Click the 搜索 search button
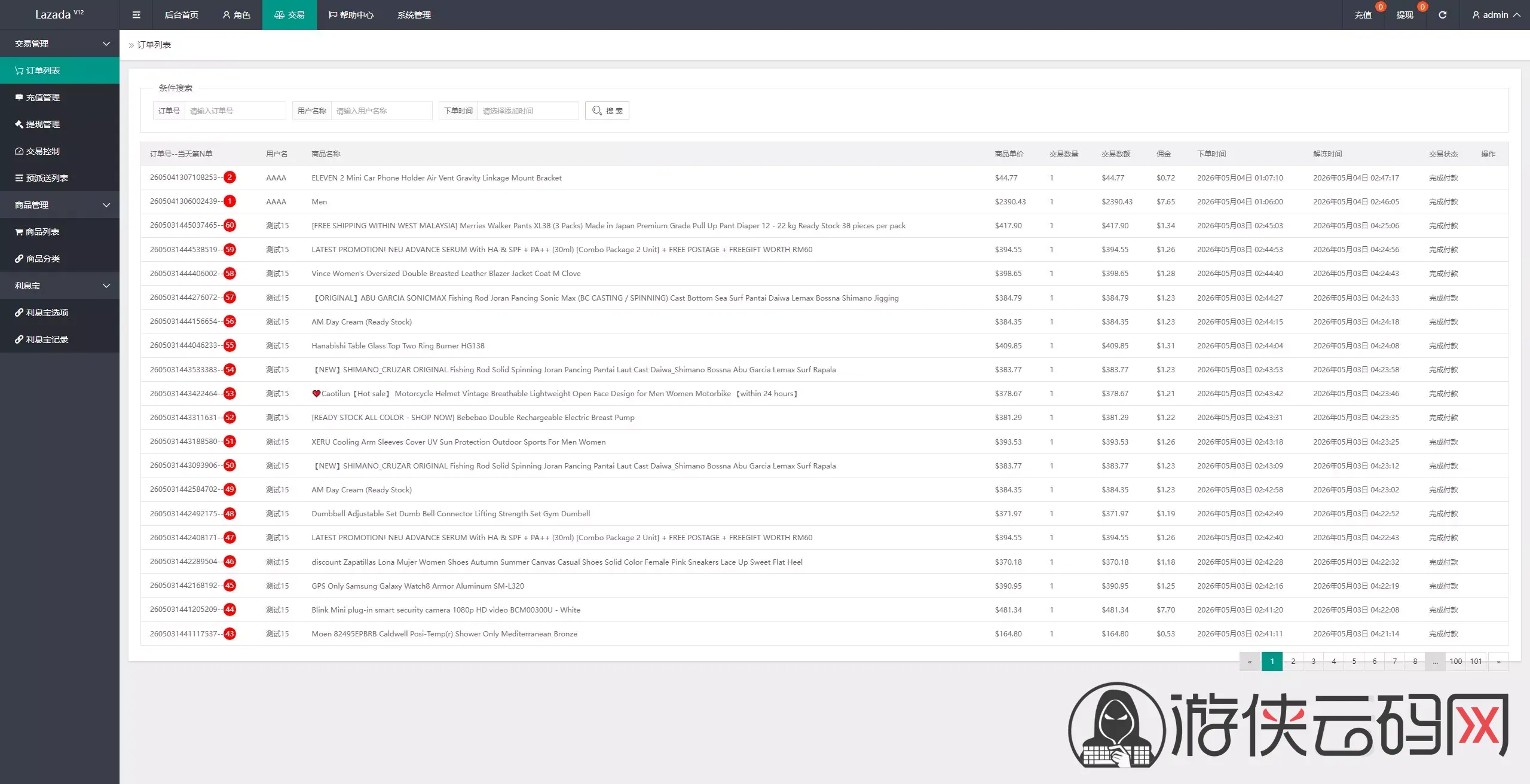The image size is (1530, 784). (607, 111)
